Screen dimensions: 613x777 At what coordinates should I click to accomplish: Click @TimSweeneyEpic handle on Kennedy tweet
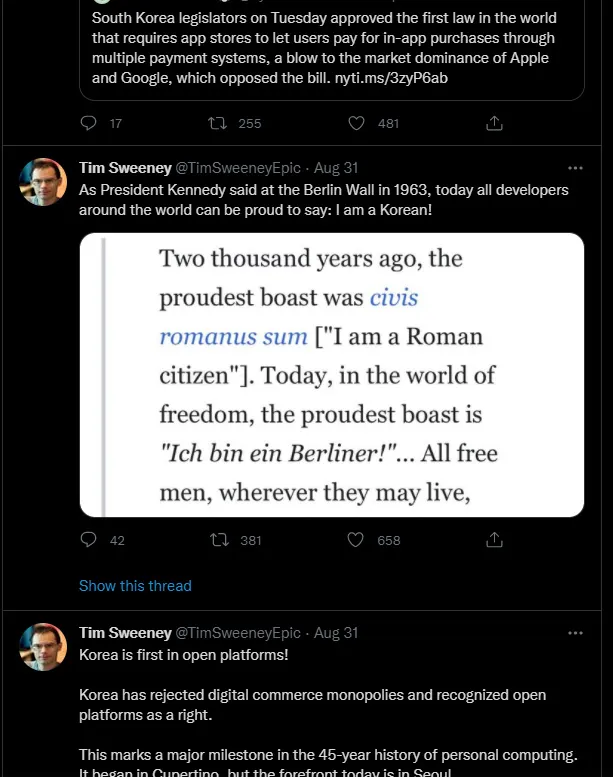238,168
